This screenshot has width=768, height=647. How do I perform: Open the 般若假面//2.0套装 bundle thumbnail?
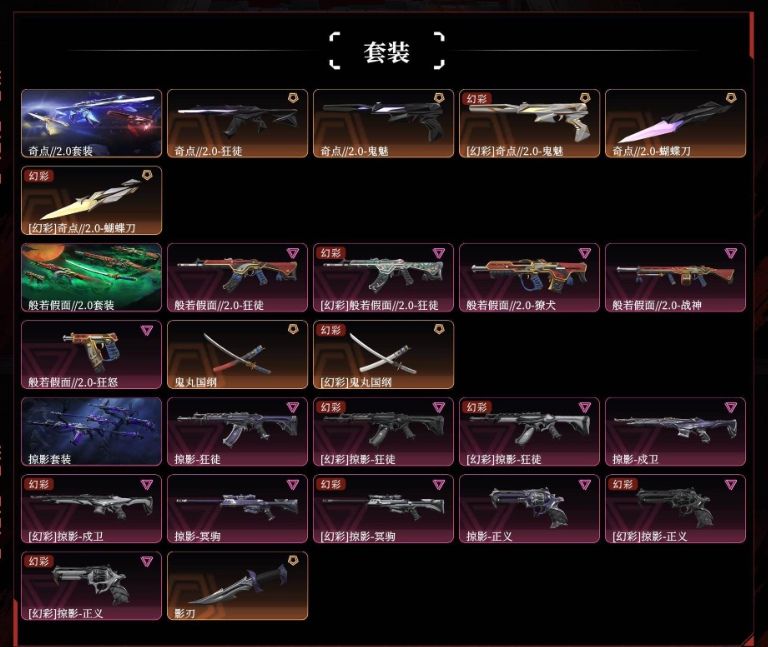91,278
